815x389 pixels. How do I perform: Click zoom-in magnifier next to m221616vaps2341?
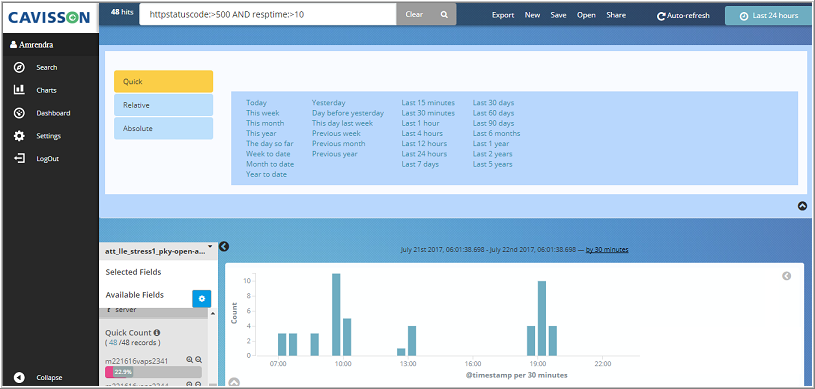click(x=189, y=360)
